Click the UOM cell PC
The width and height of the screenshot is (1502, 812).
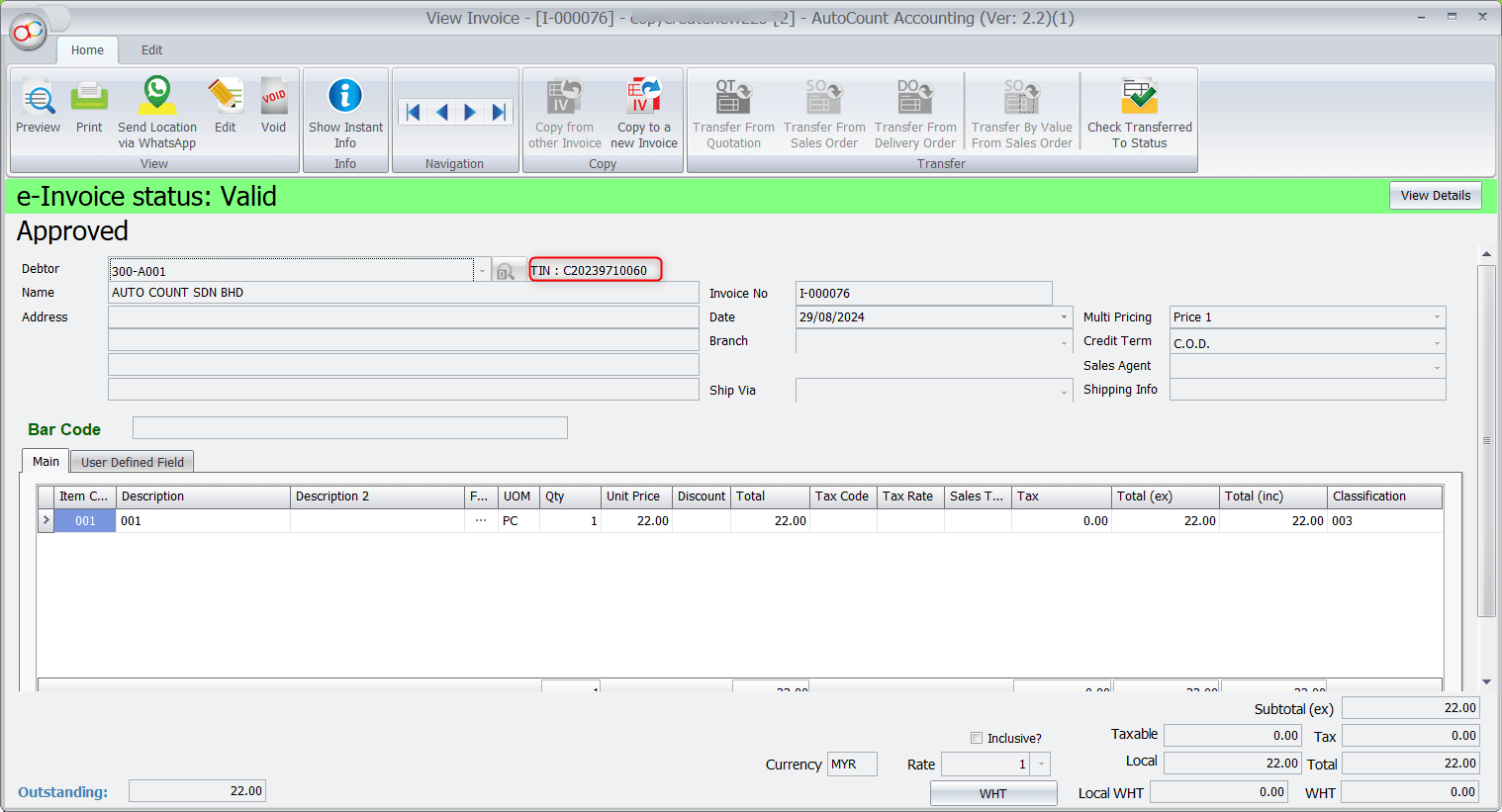(518, 520)
